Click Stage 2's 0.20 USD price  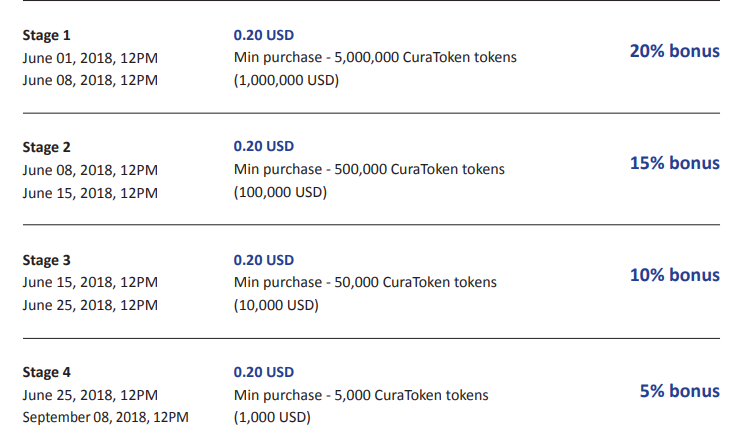264,147
